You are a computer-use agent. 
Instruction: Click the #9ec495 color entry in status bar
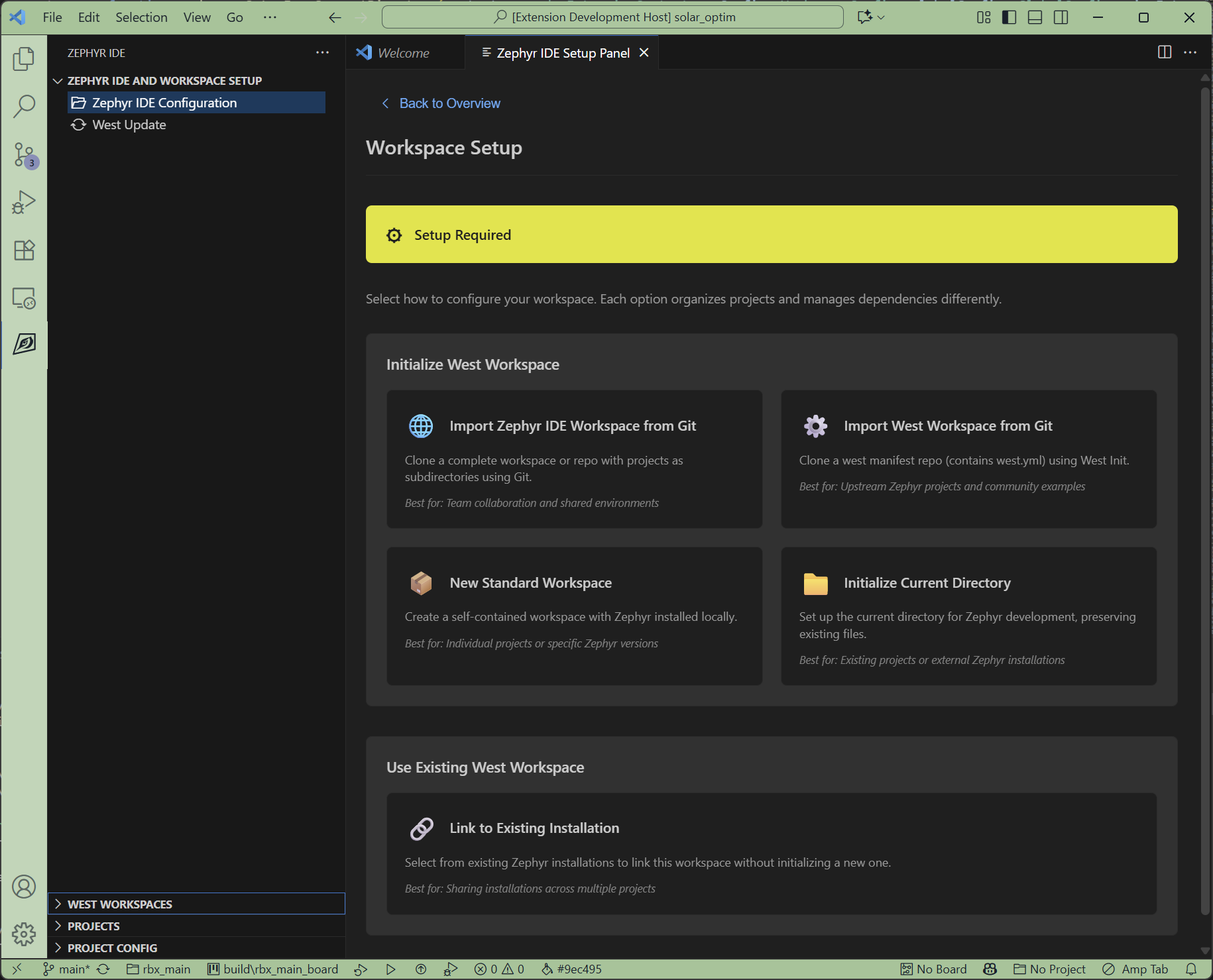tap(571, 969)
